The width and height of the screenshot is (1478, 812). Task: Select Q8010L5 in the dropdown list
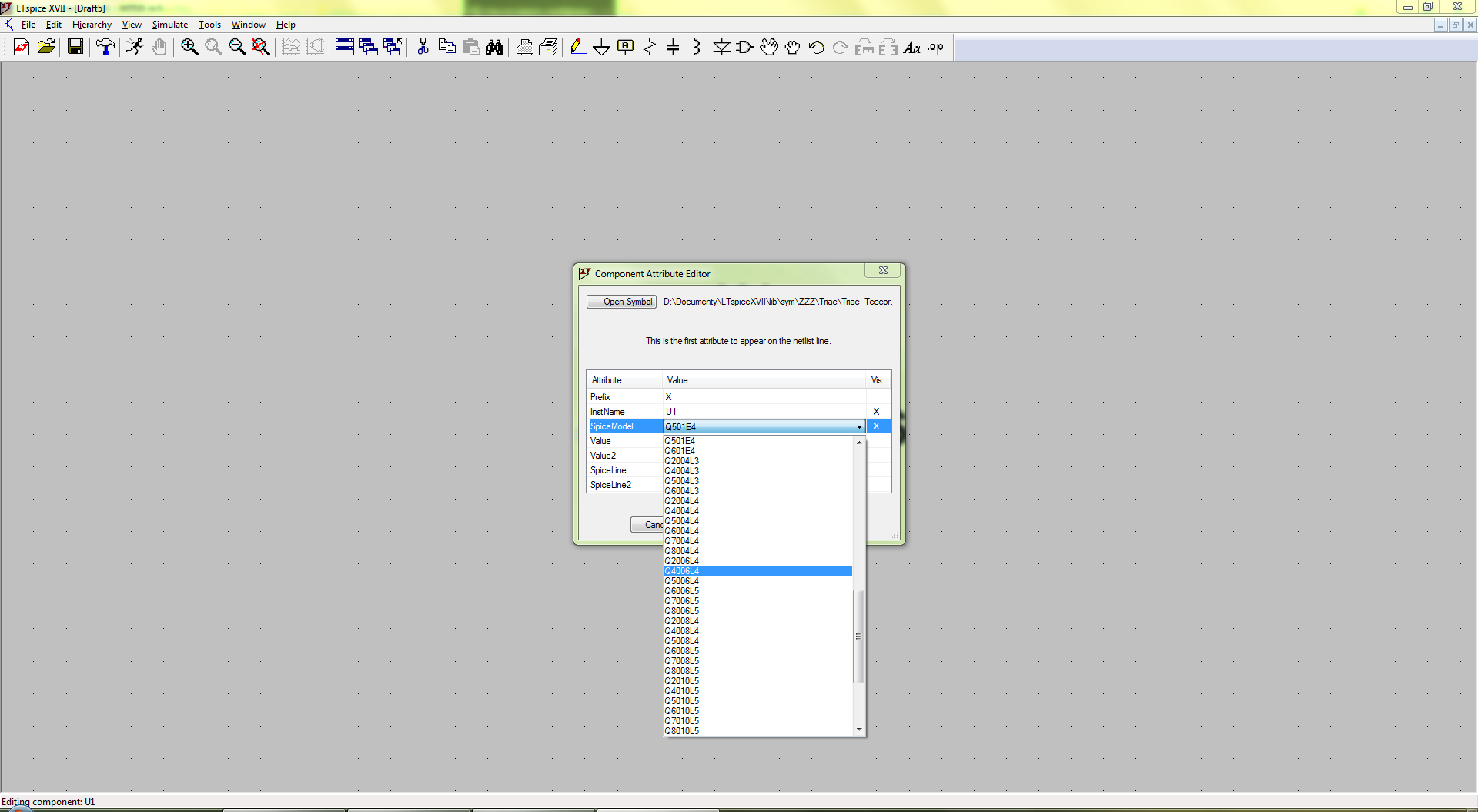pyautogui.click(x=682, y=731)
